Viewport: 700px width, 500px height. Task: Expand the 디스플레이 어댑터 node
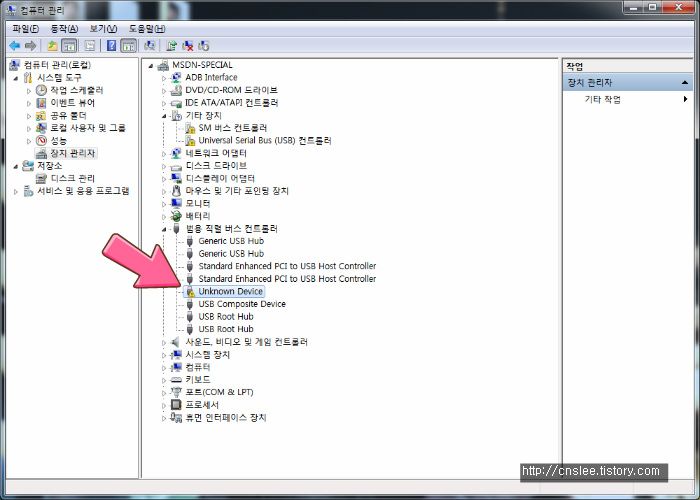pyautogui.click(x=164, y=179)
